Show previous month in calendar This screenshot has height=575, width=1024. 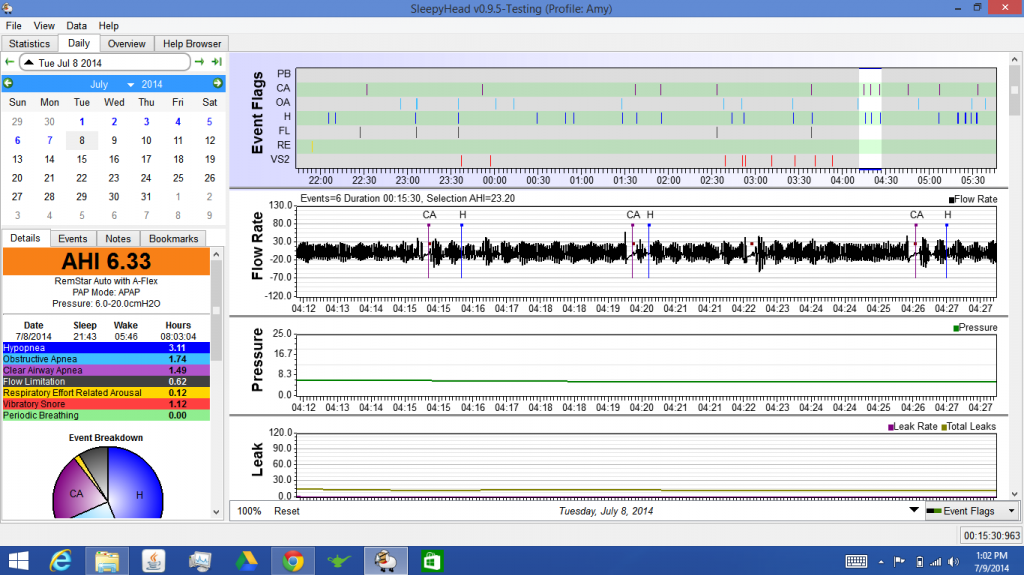click(9, 84)
